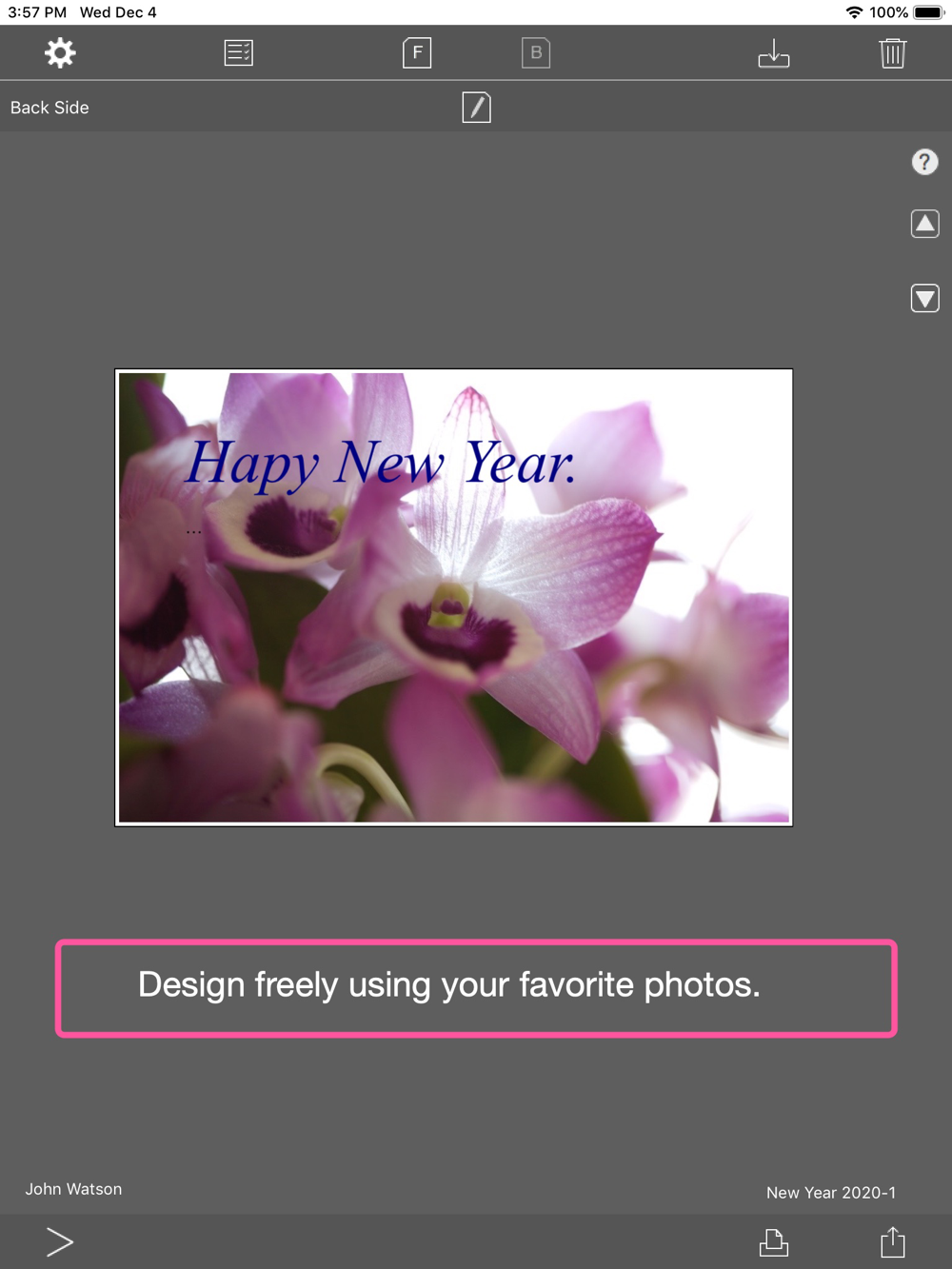Delete card with trash can icon
Screen dimensions: 952x1269
point(893,53)
